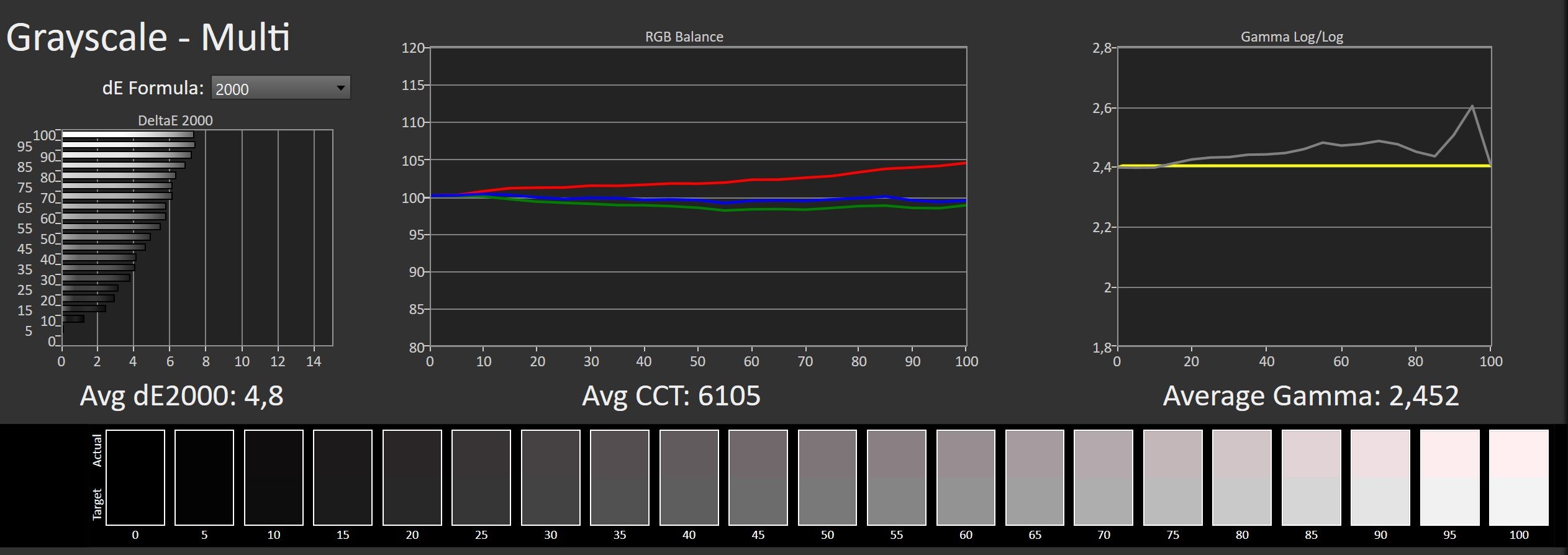Screen dimensions: 1568x555
Task: Select the 60 grayscale swatch
Action: [x=966, y=477]
